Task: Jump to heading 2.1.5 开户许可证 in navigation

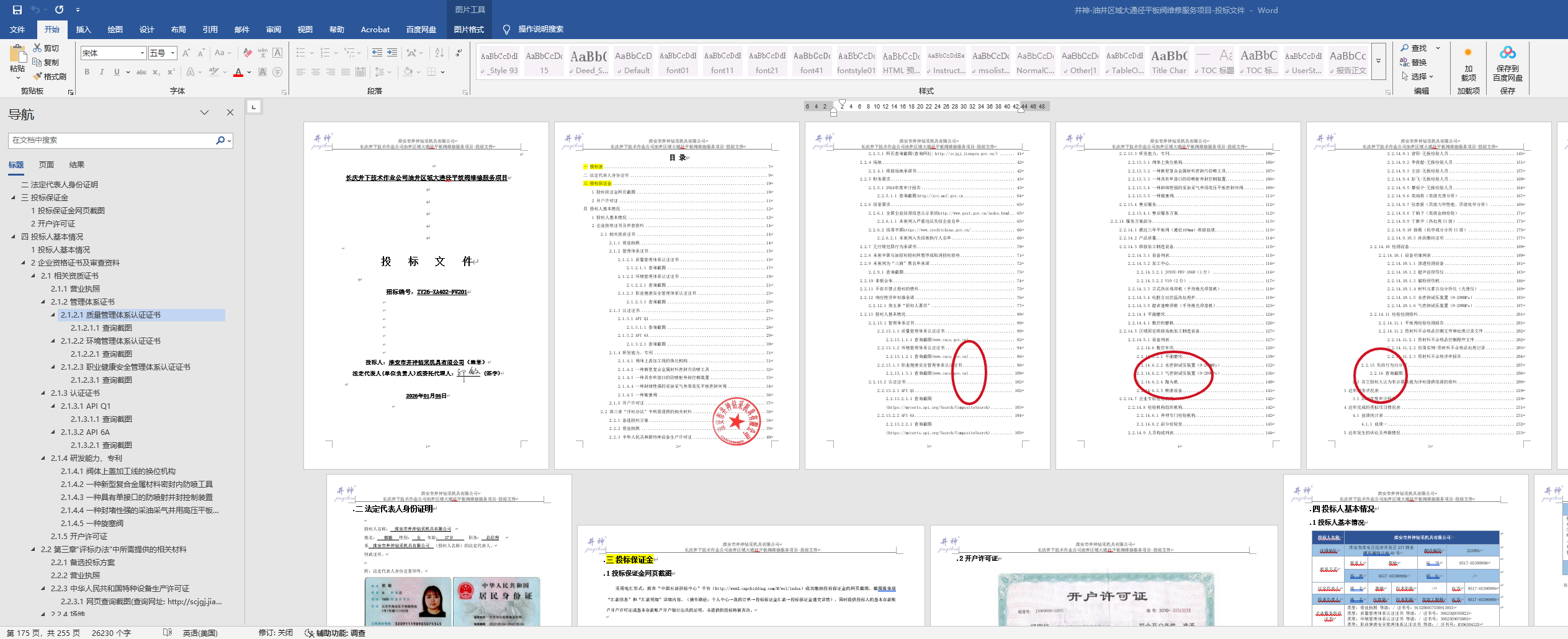Action: [x=79, y=537]
